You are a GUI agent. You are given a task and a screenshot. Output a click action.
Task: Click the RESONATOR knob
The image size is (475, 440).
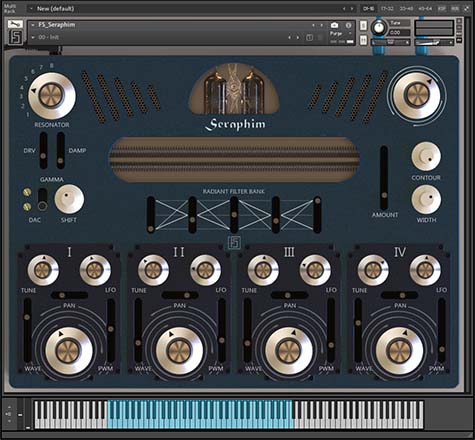52,96
